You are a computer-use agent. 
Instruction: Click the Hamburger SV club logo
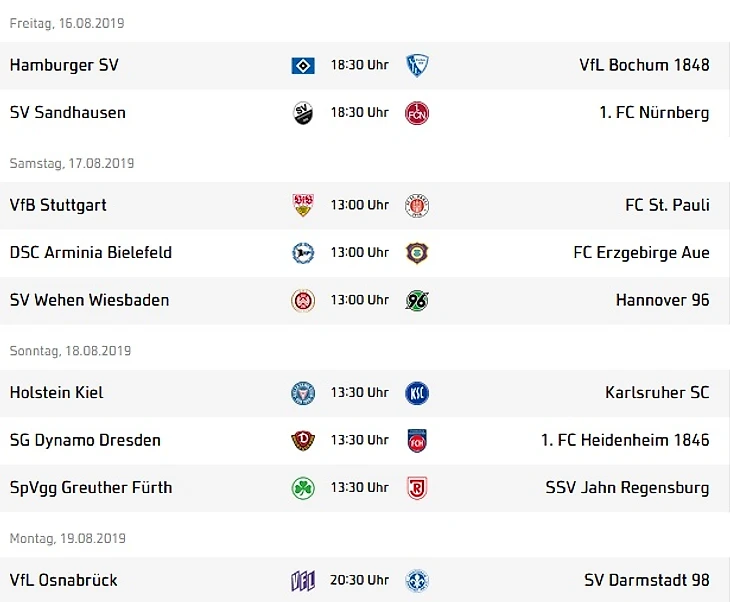pos(303,66)
